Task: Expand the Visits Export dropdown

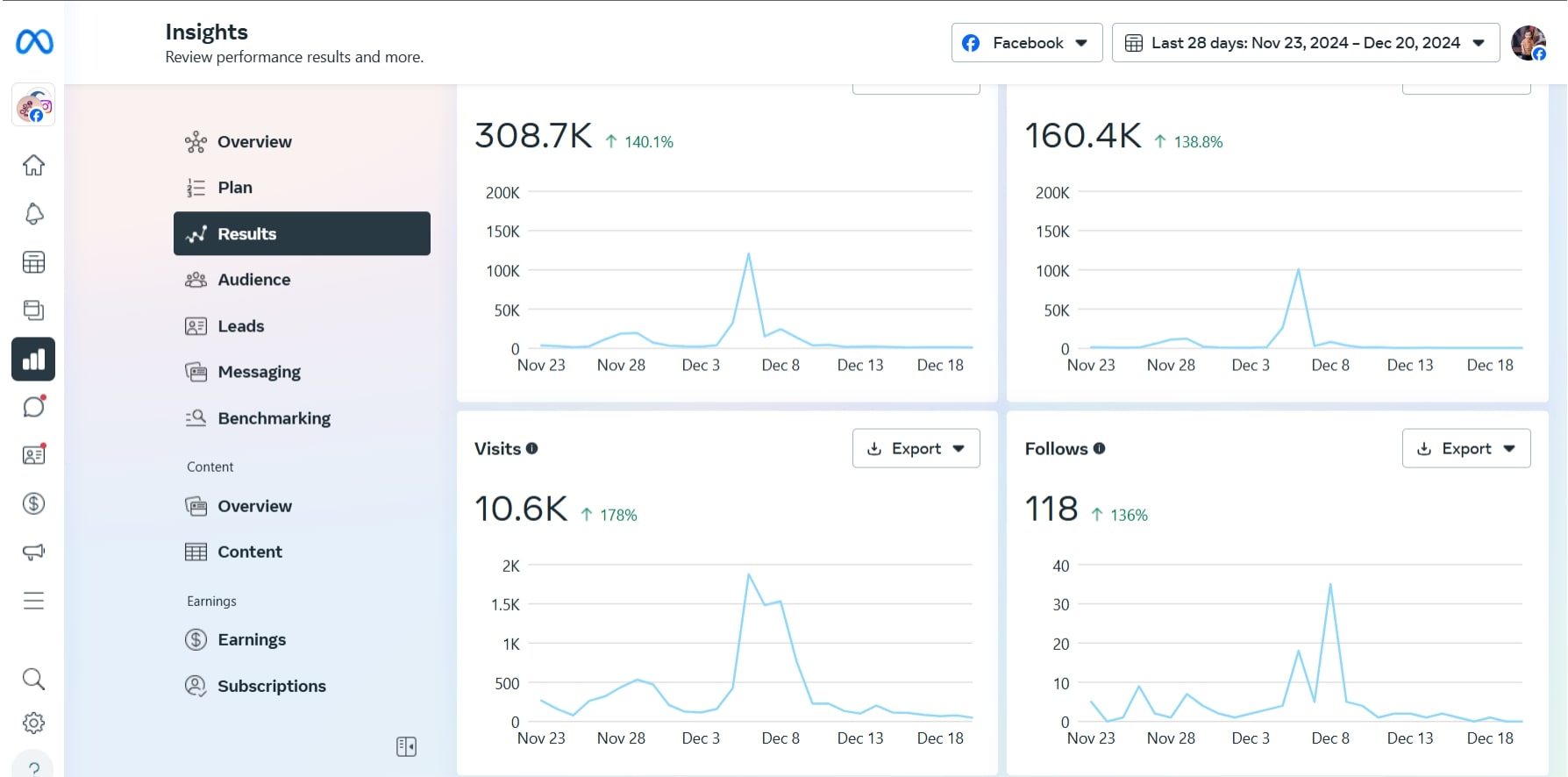Action: tap(916, 448)
